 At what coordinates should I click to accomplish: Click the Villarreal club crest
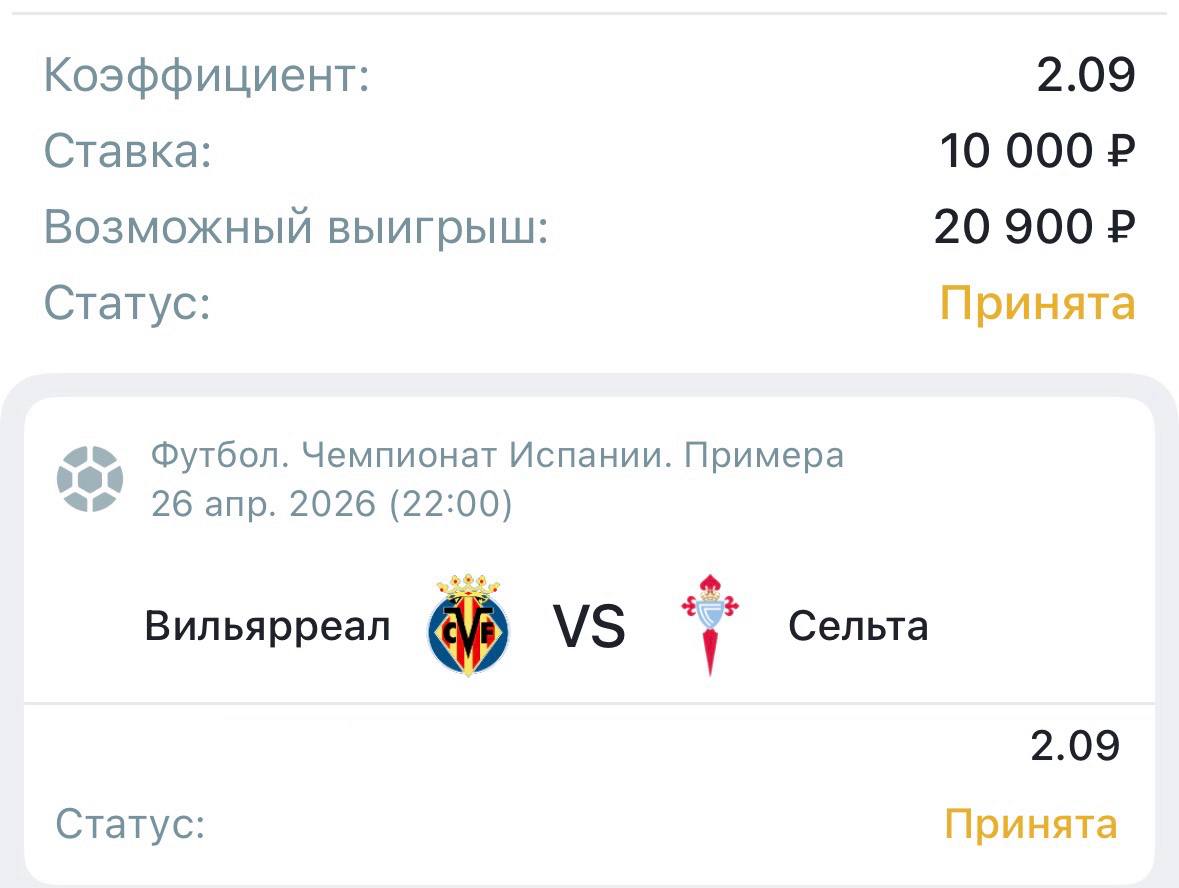(x=468, y=627)
